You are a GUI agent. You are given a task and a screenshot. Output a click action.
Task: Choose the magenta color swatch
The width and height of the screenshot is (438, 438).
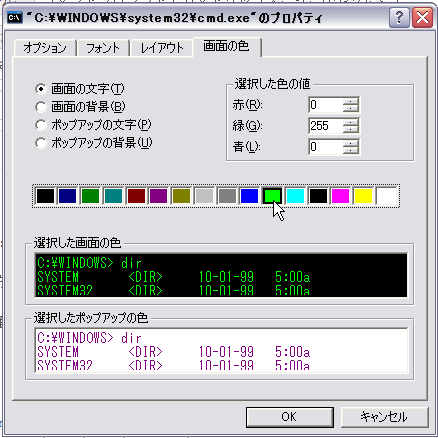pos(341,196)
